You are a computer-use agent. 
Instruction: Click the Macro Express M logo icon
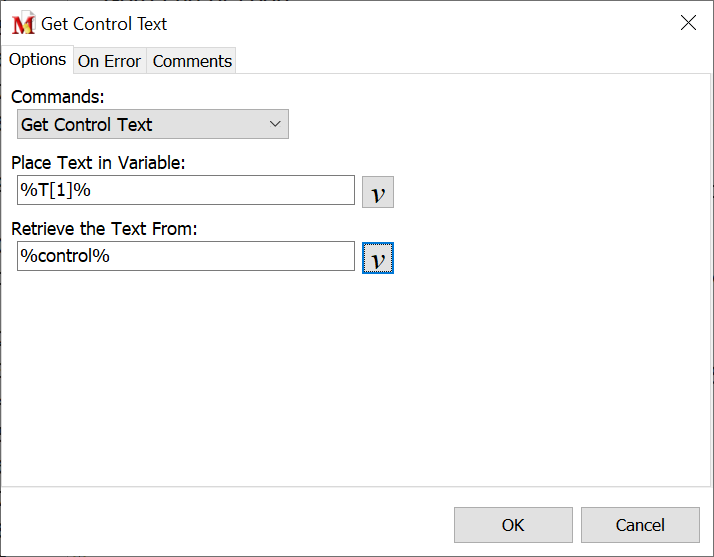23,24
